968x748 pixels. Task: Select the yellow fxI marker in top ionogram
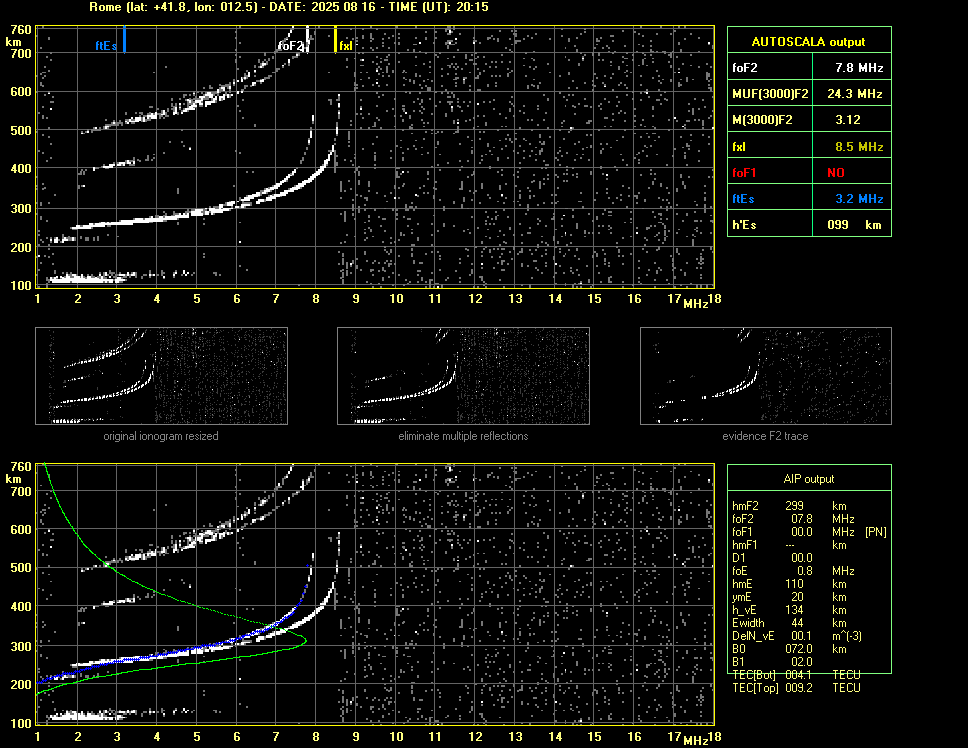335,39
